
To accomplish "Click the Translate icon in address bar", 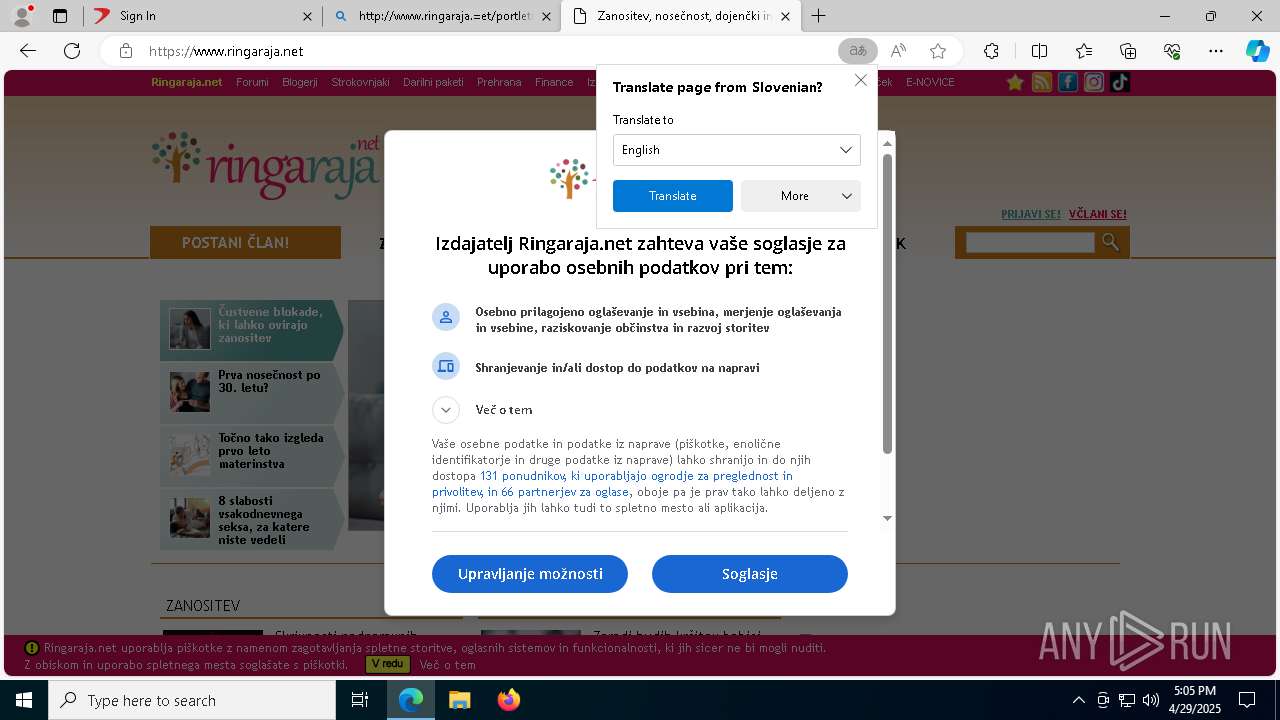I will pos(857,51).
